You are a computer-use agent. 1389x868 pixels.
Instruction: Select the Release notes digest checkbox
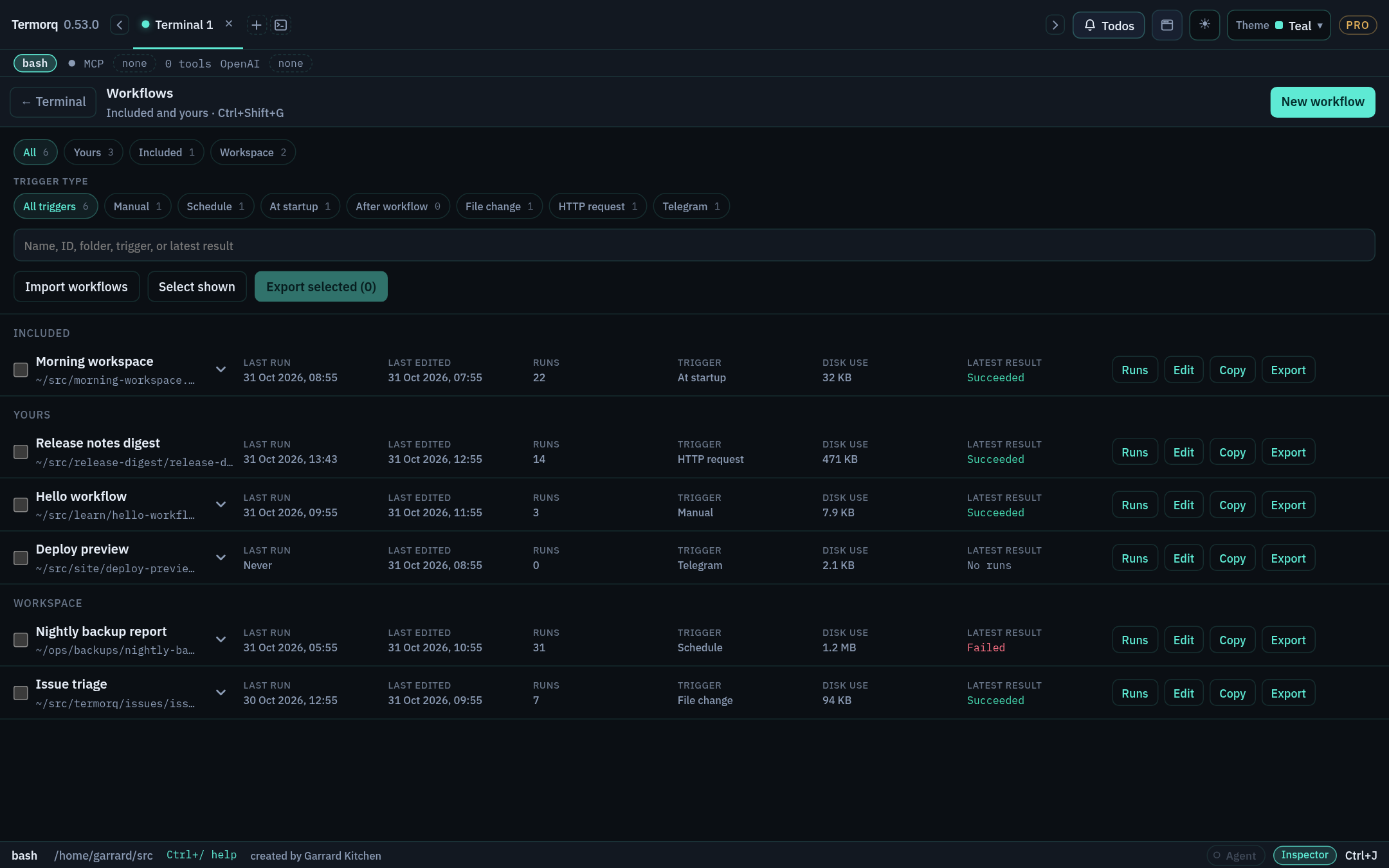[x=21, y=452]
